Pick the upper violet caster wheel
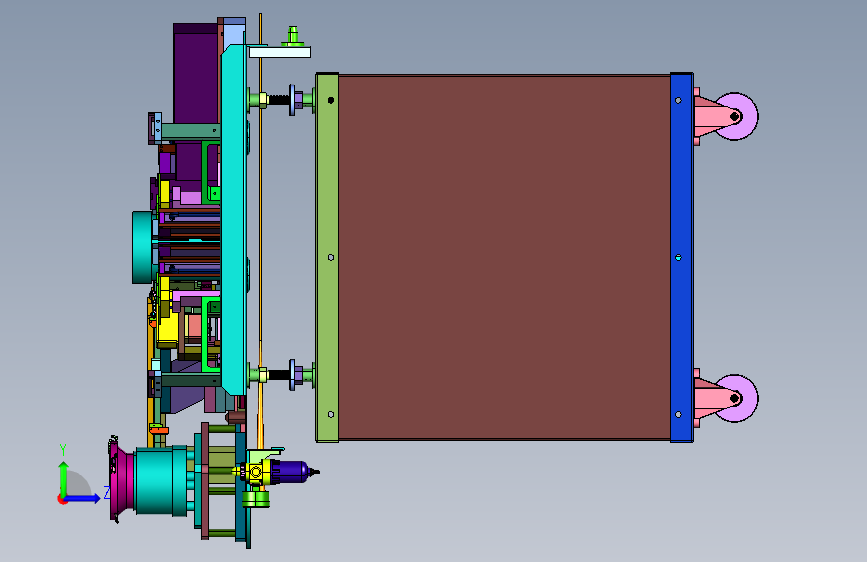This screenshot has height=562, width=867. [739, 117]
